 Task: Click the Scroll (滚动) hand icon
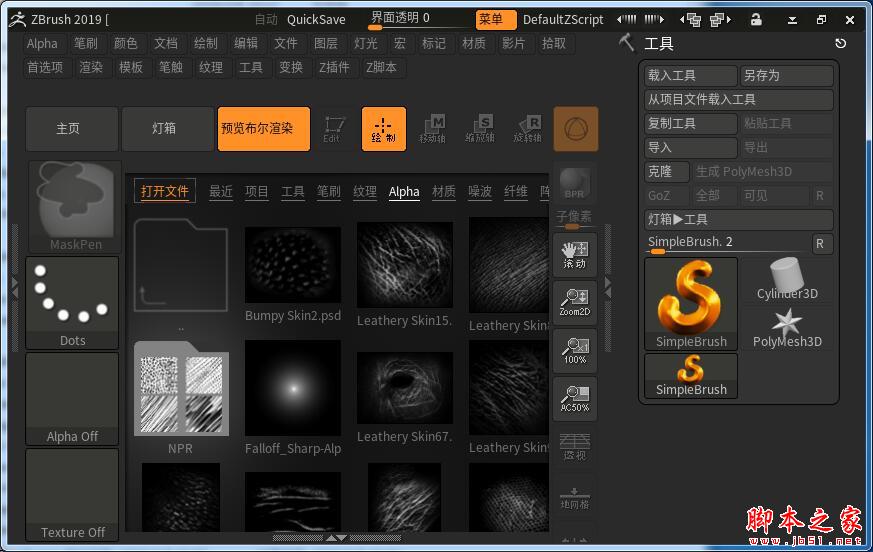click(575, 255)
